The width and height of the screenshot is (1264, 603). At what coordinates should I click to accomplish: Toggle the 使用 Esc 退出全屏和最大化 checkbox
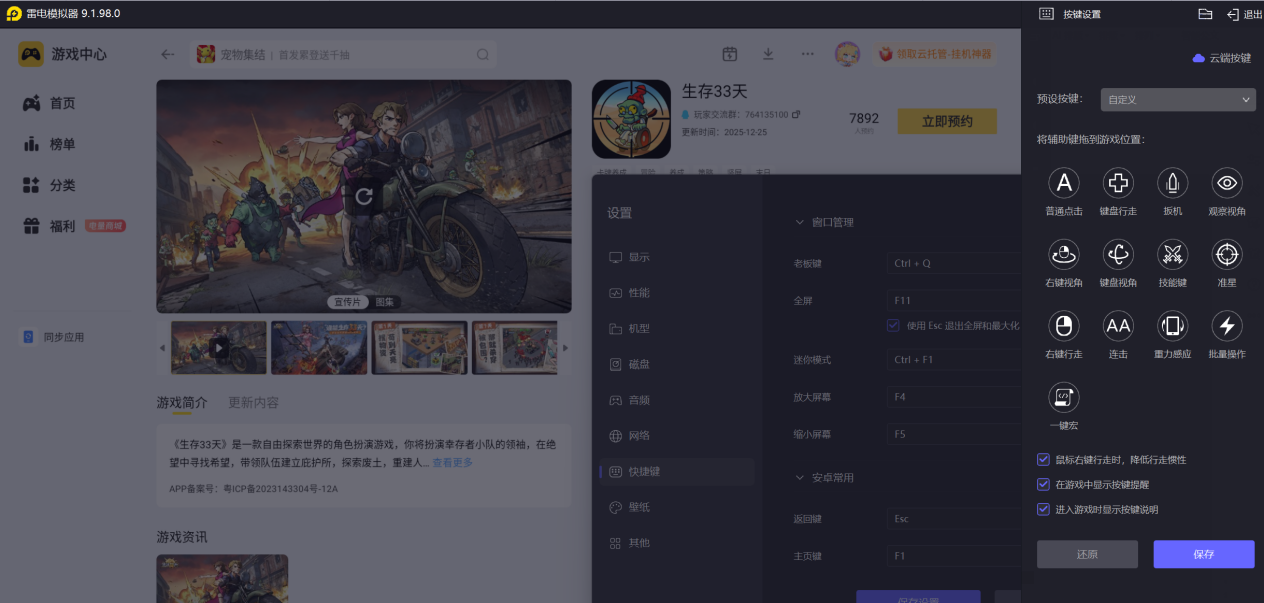click(x=893, y=323)
